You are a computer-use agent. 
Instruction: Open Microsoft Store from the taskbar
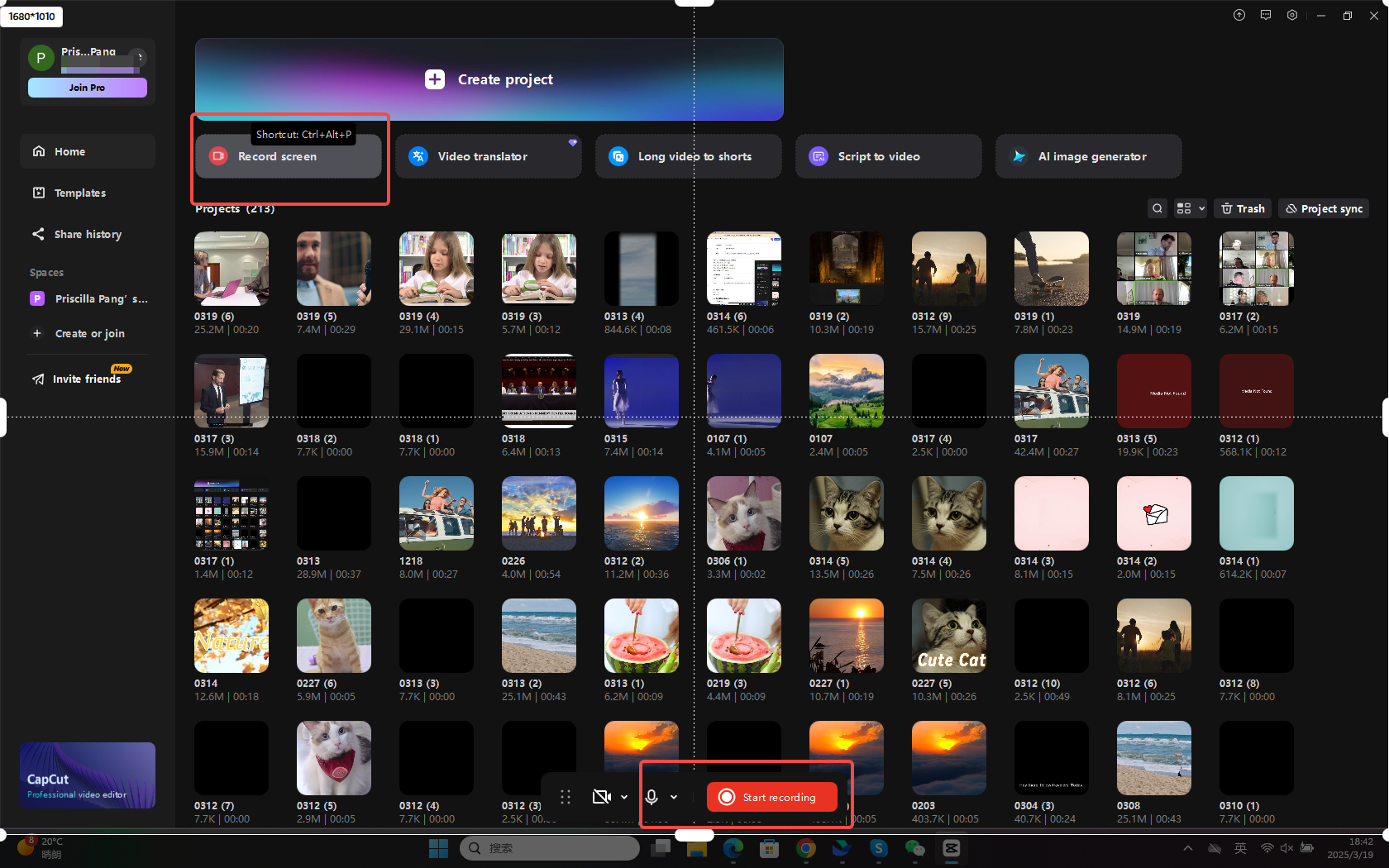coord(770,848)
